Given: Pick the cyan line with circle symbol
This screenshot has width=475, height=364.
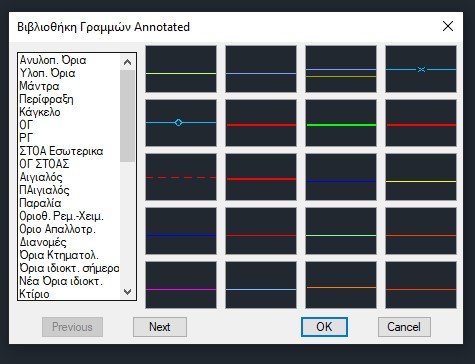Looking at the screenshot, I should [181, 123].
